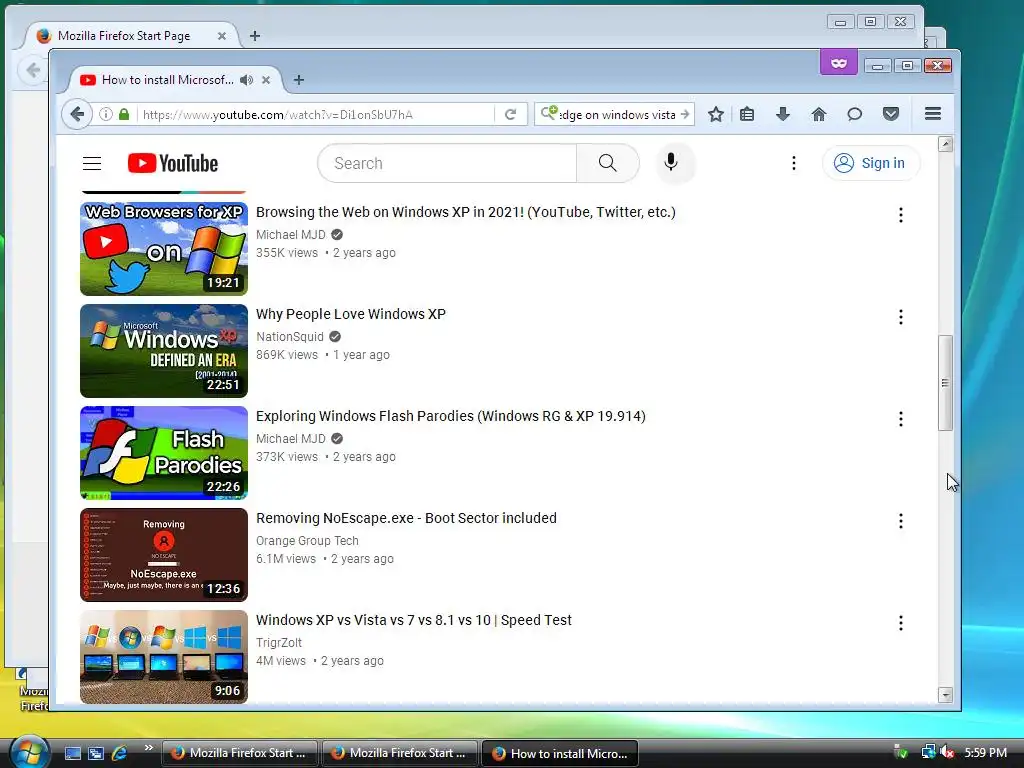This screenshot has width=1024, height=768.
Task: Click Flash Parodies thumbnail
Action: tap(164, 453)
